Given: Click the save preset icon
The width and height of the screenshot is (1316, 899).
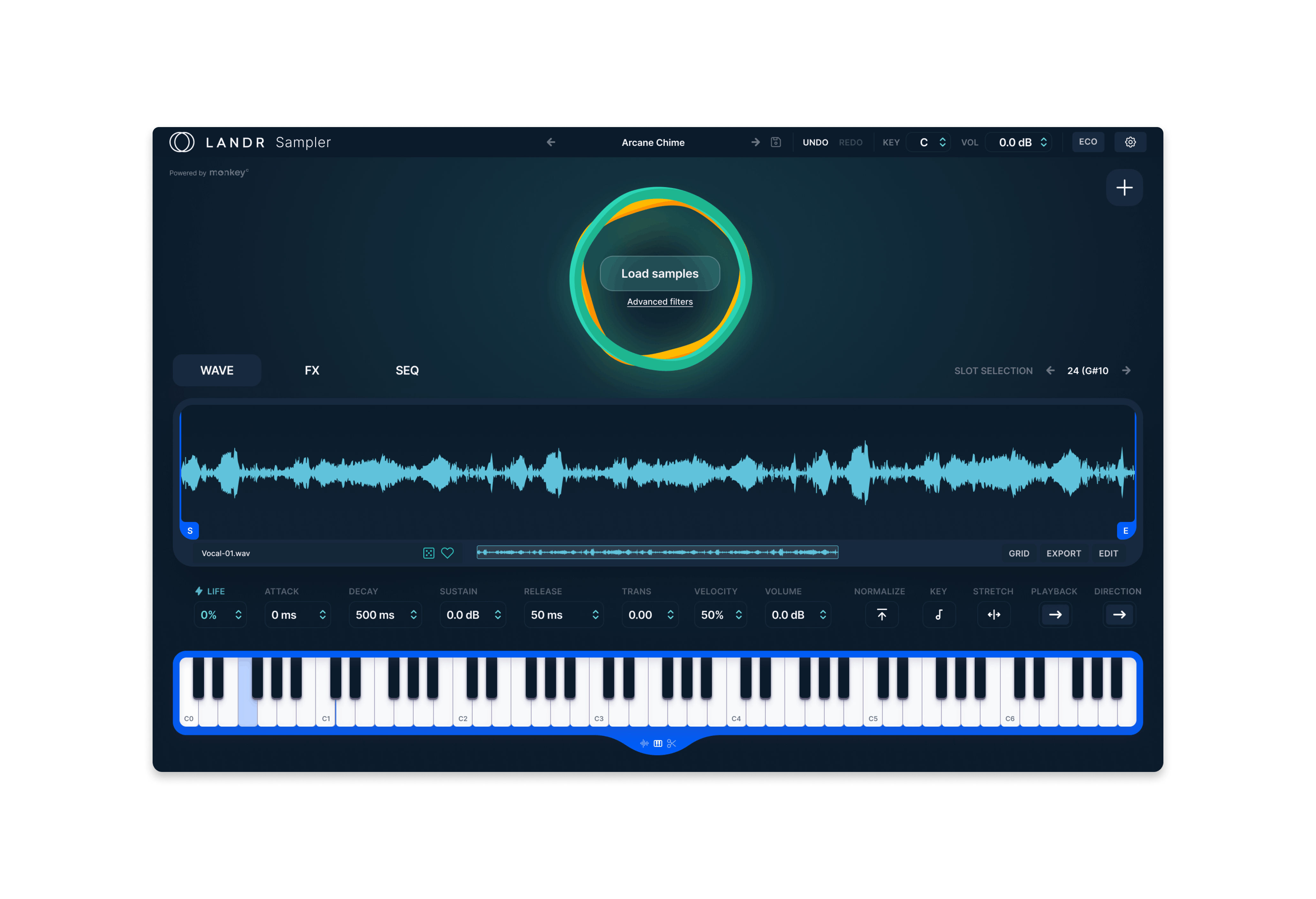Looking at the screenshot, I should tap(776, 142).
